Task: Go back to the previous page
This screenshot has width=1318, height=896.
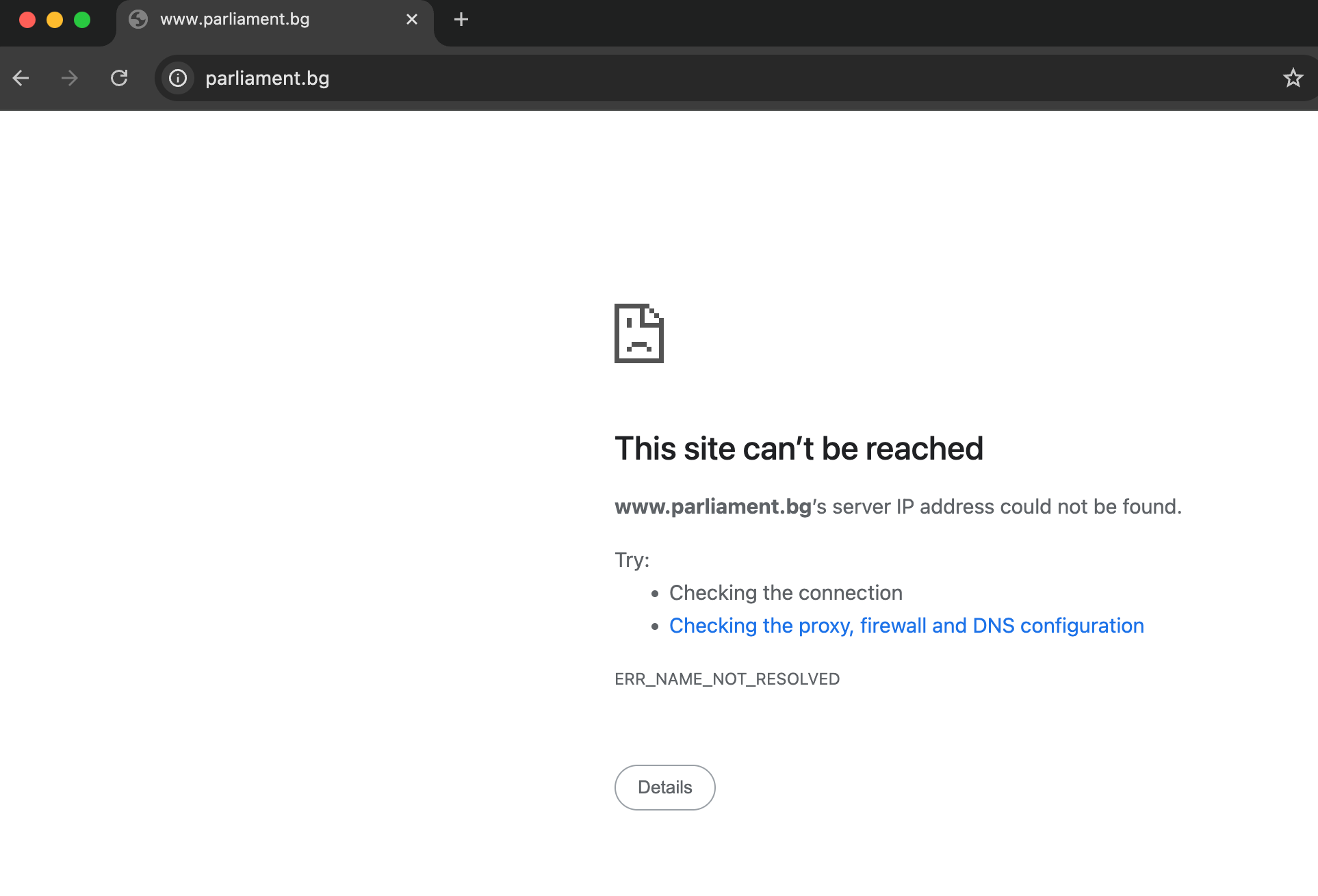Action: [21, 78]
